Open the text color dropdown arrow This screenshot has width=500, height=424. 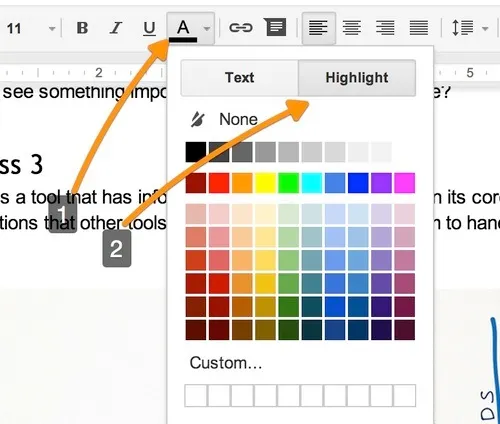click(207, 29)
